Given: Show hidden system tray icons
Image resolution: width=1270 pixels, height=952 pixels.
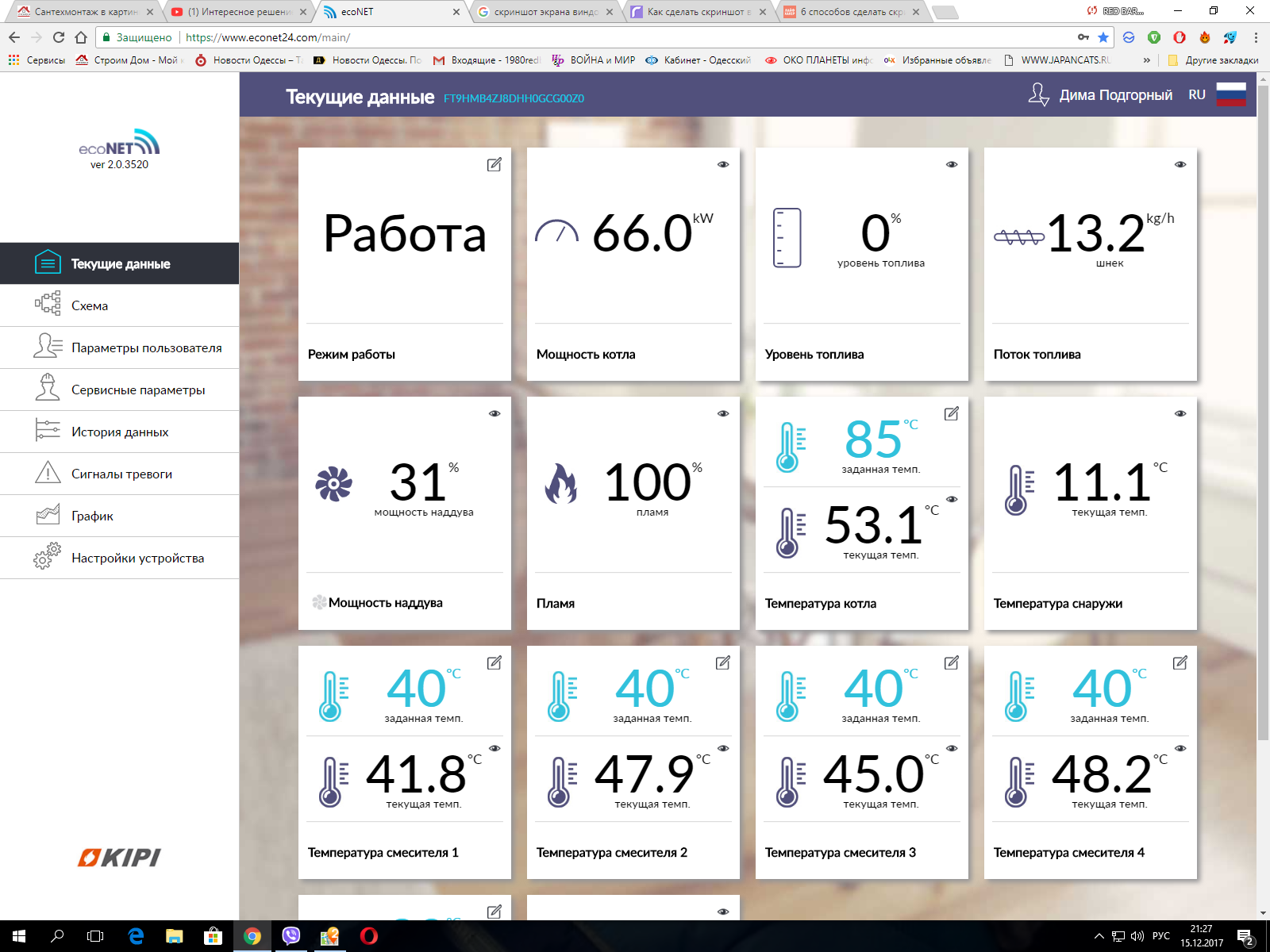Looking at the screenshot, I should point(1099,936).
